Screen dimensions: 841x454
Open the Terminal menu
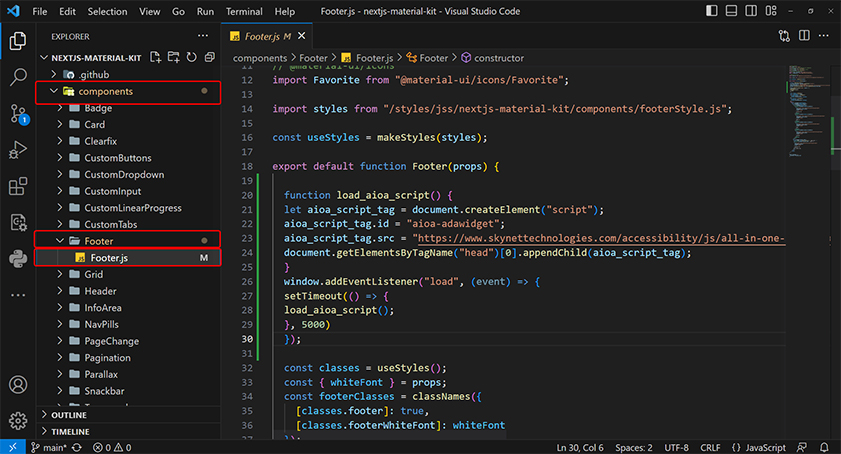244,11
